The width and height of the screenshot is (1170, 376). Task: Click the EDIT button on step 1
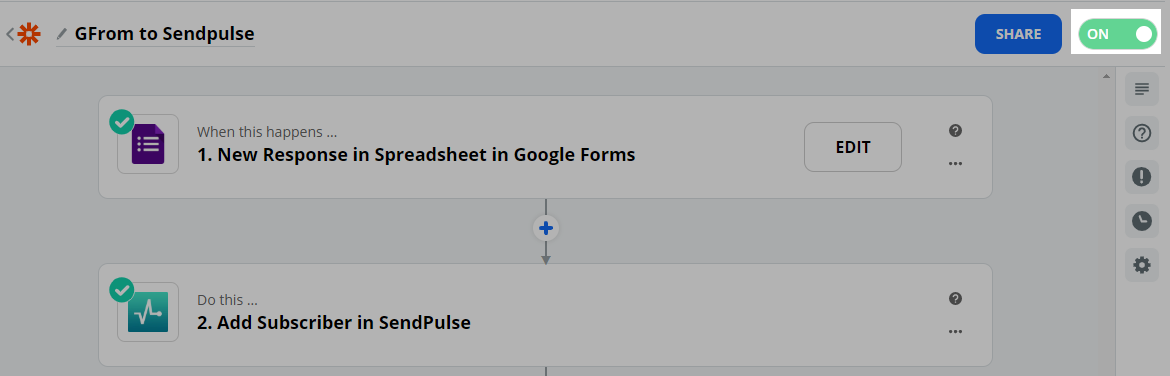point(853,147)
